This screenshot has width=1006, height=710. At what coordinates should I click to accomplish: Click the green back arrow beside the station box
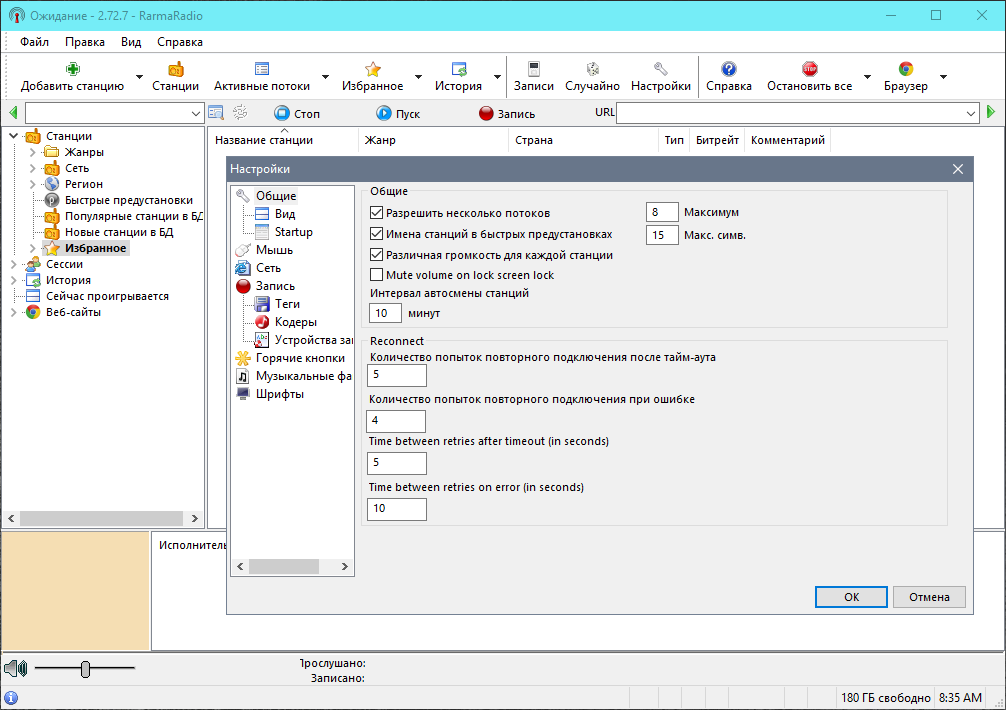tap(13, 113)
